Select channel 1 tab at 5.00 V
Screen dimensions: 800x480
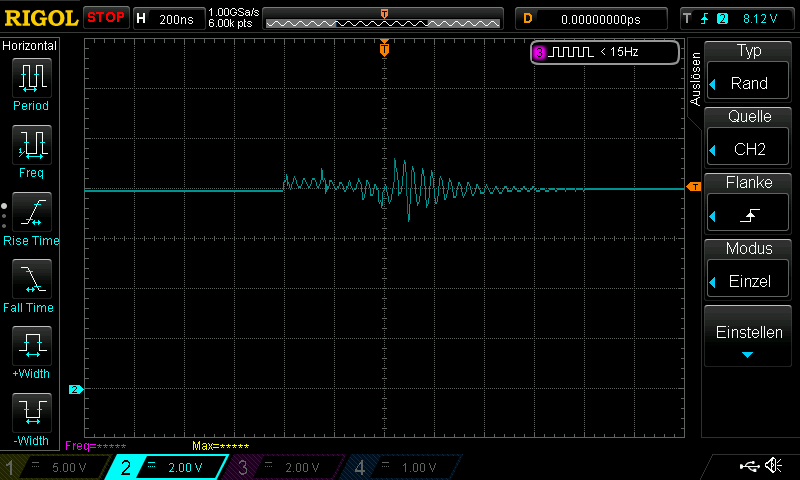[56, 467]
